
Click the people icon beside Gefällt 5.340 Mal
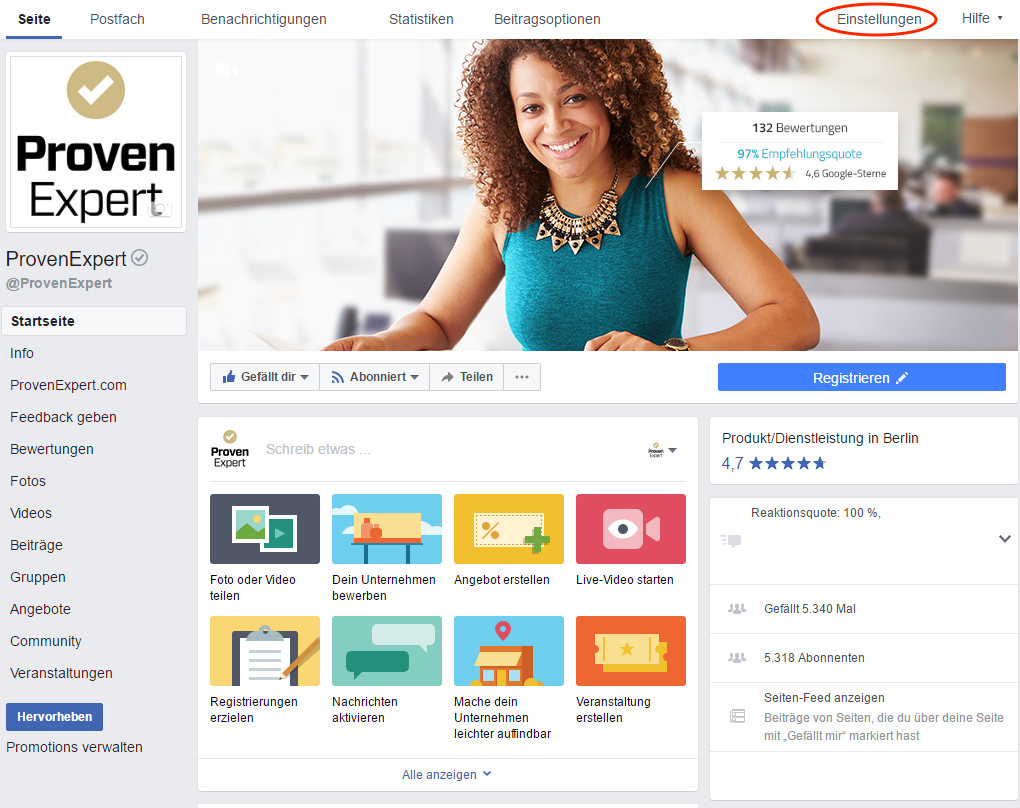coord(737,609)
